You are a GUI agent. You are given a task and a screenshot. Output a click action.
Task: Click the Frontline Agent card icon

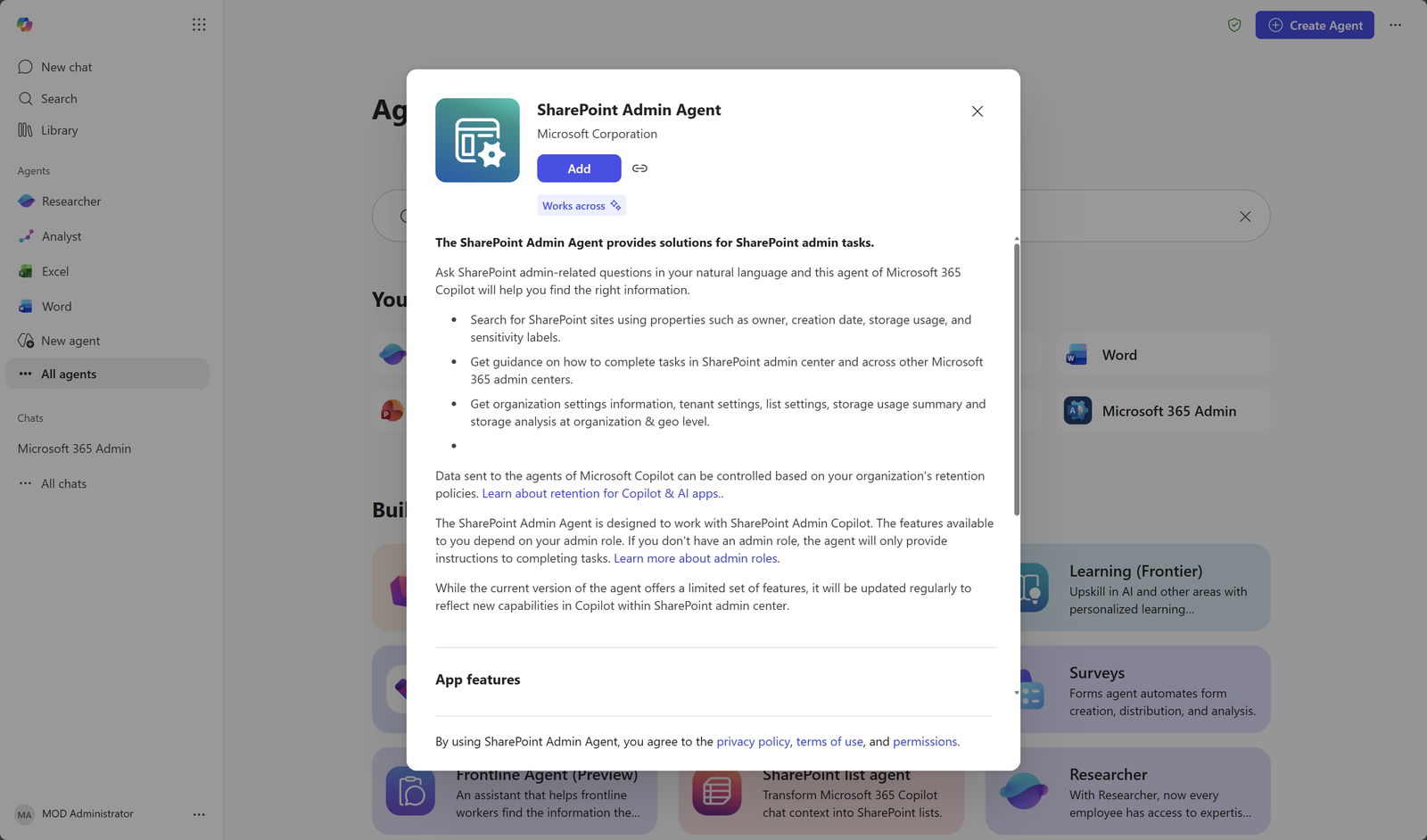point(410,792)
